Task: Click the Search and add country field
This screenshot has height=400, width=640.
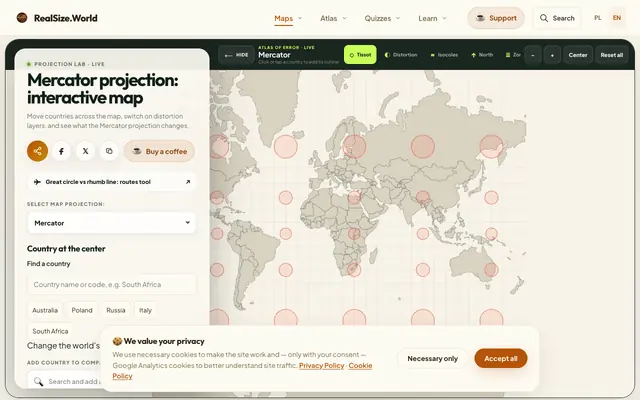Action: tap(65, 381)
